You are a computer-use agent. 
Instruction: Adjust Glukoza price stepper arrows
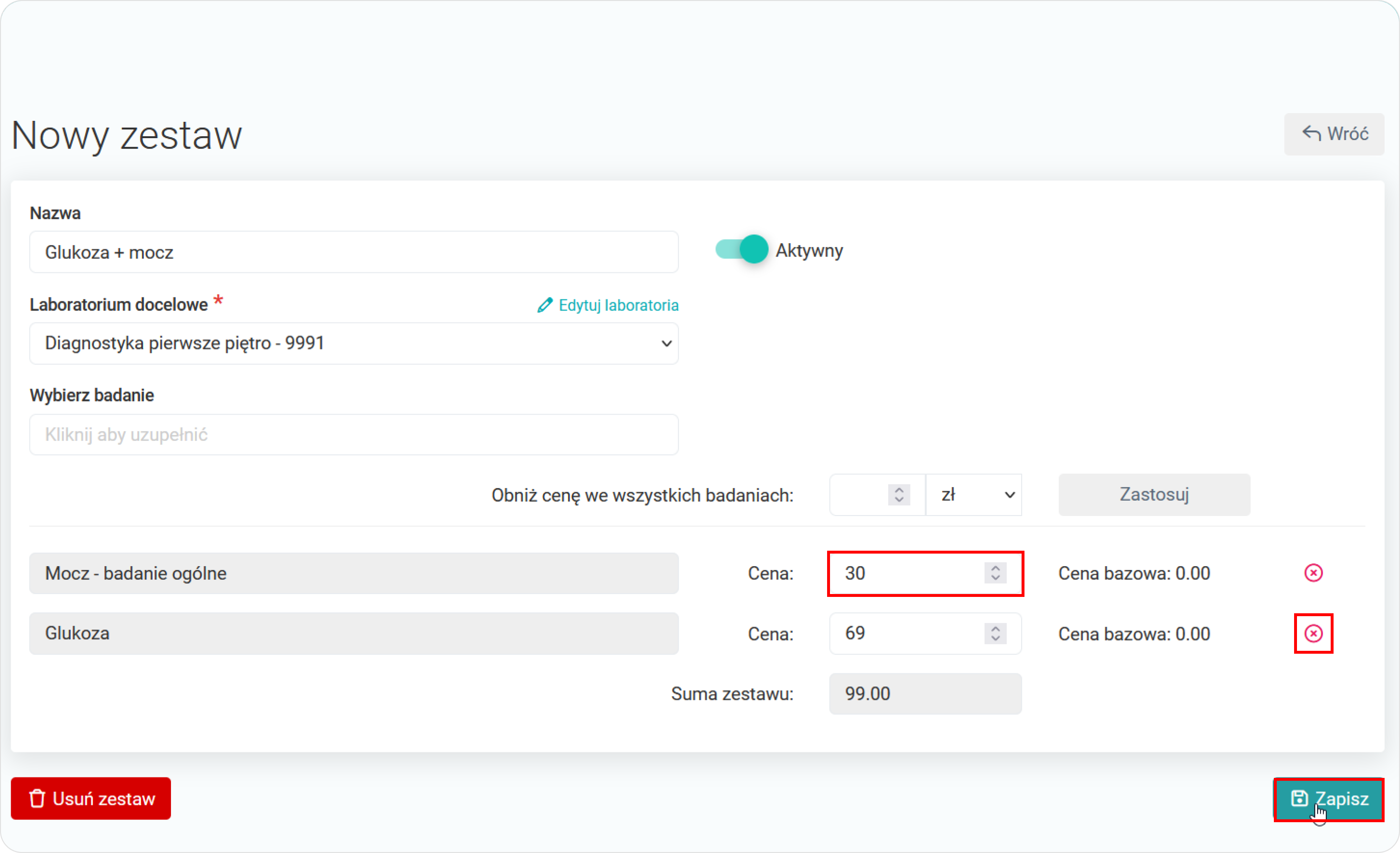(x=996, y=633)
